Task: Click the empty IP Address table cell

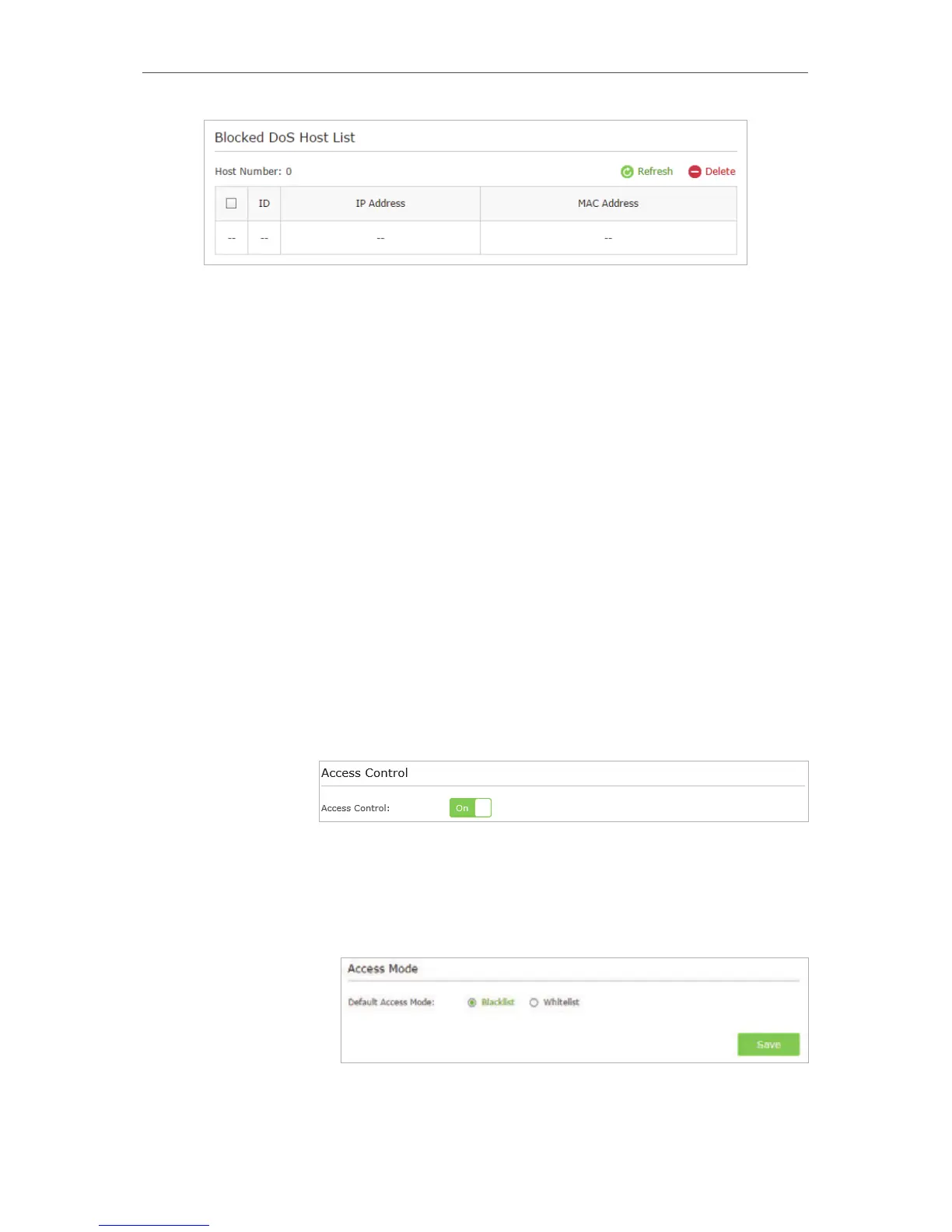Action: point(380,238)
